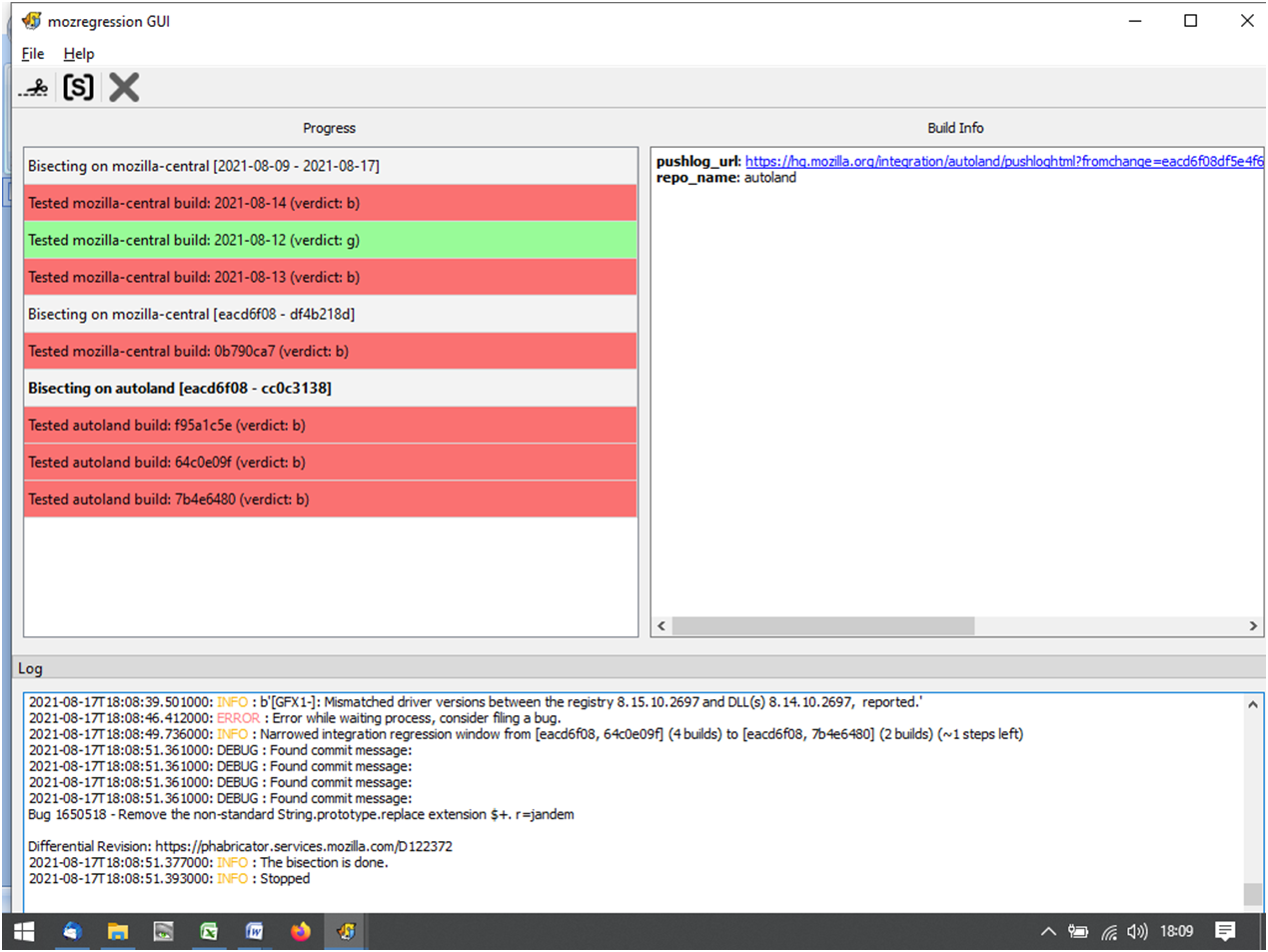This screenshot has width=1268, height=952.
Task: Select tested autoland build 7b4e6480 row
Action: click(x=330, y=499)
